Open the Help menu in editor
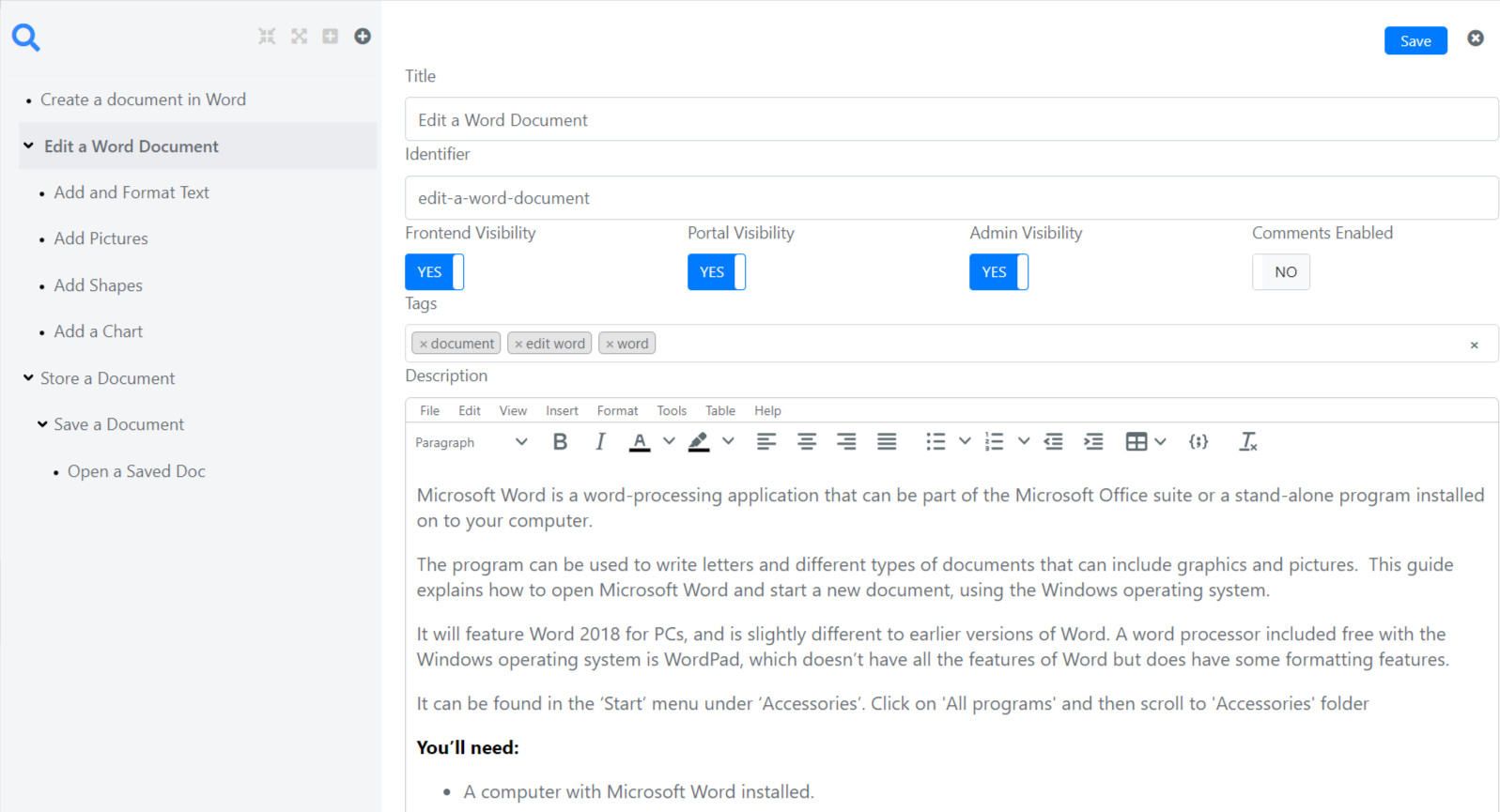 pos(767,411)
